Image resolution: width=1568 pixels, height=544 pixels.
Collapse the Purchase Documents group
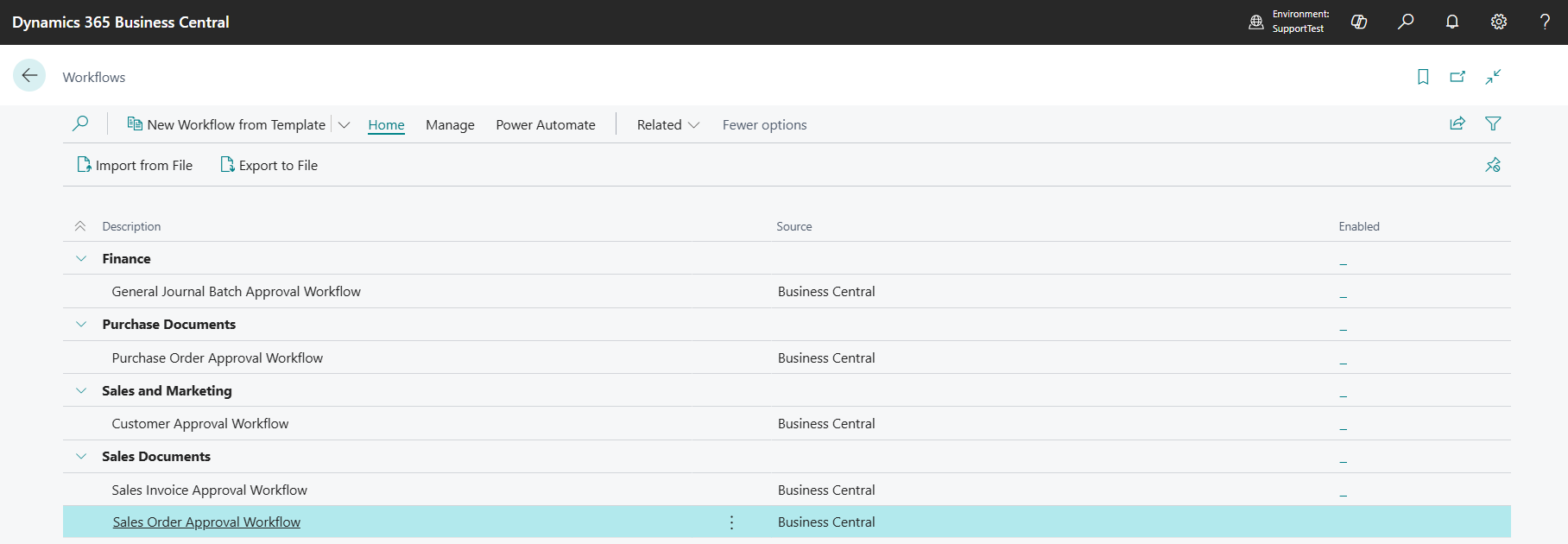point(81,325)
